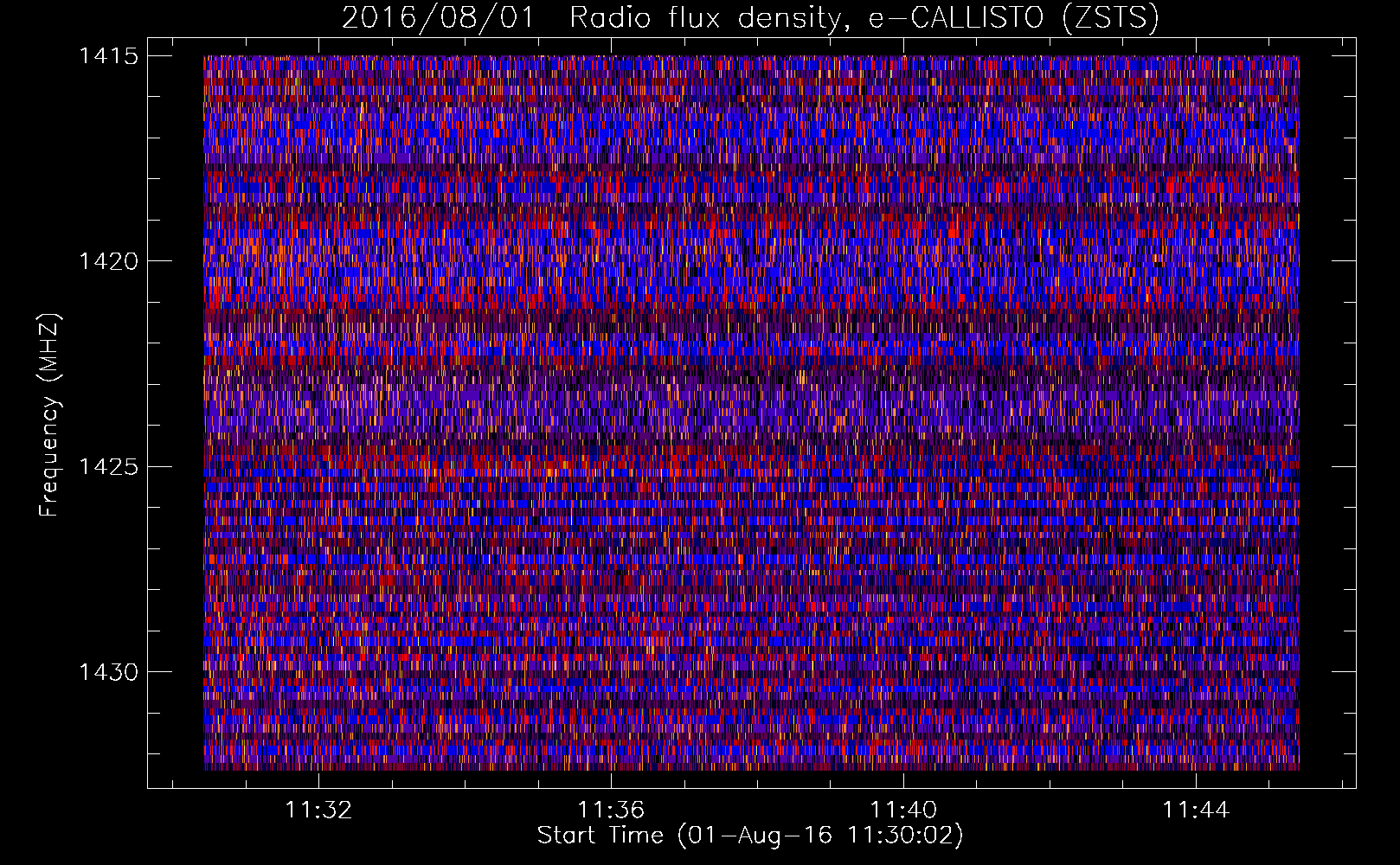The width and height of the screenshot is (1400, 865).
Task: Click the 'Frequency (MHZ)' axis title
Action: tap(50, 414)
